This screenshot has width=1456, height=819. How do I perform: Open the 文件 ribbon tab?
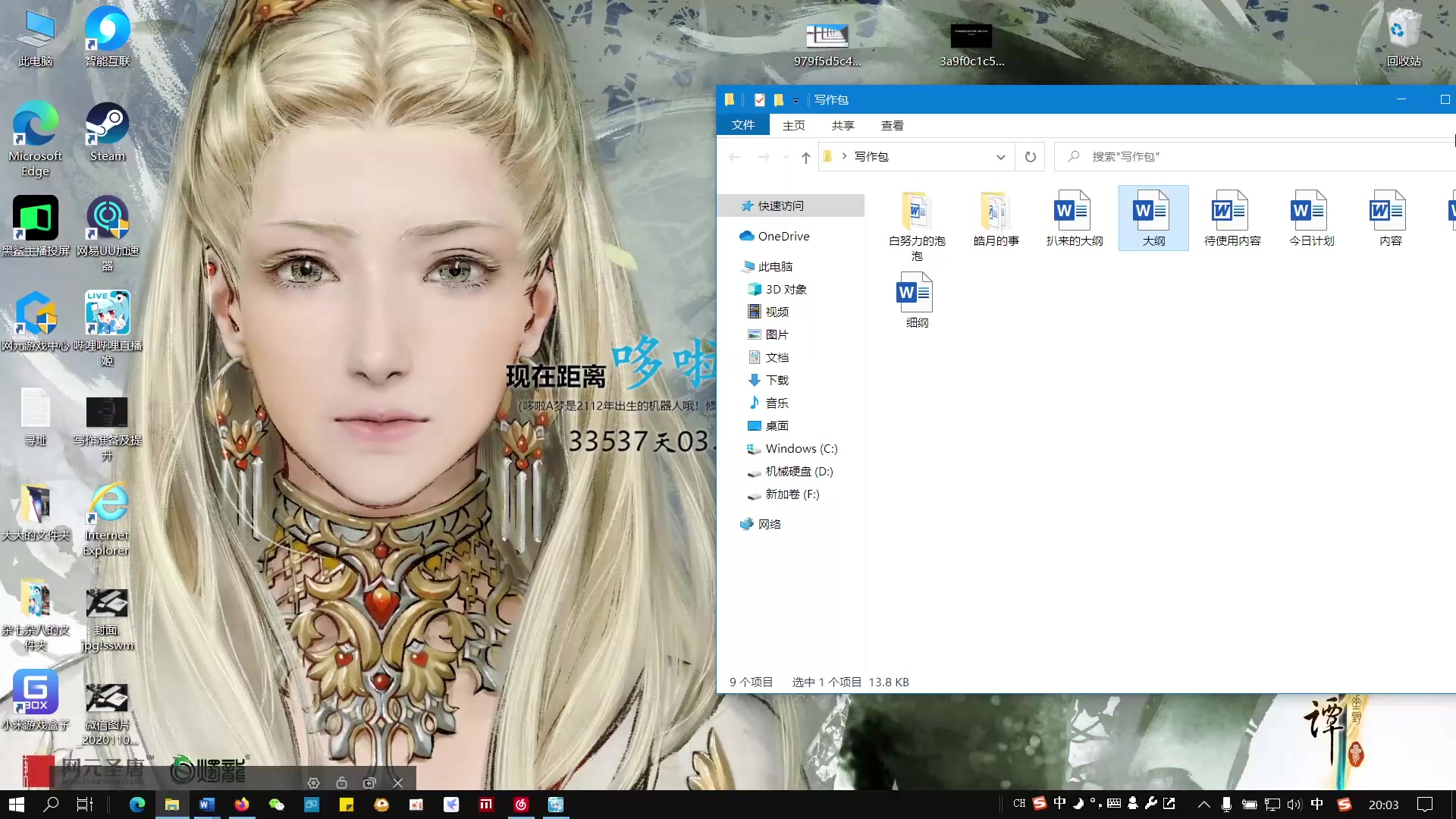[743, 125]
